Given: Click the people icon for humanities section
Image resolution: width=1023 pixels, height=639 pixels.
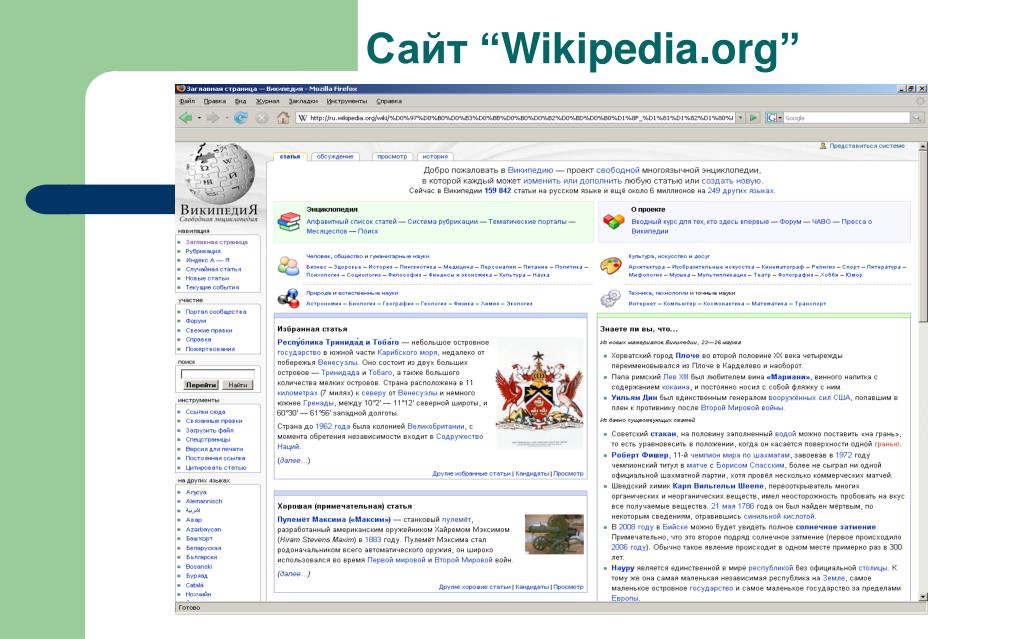Looking at the screenshot, I should click(x=288, y=266).
